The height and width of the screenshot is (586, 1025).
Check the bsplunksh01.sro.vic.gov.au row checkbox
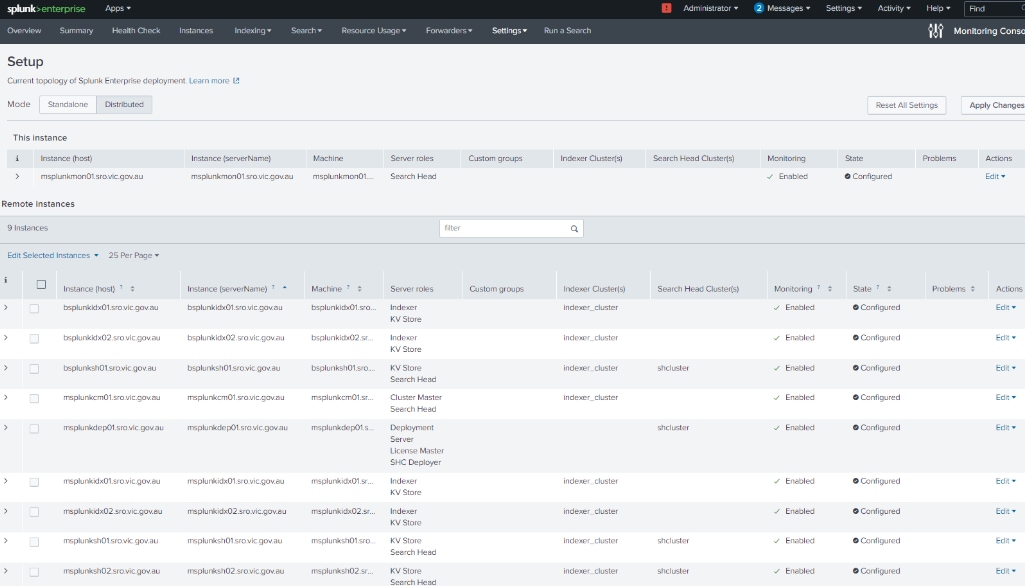point(34,368)
